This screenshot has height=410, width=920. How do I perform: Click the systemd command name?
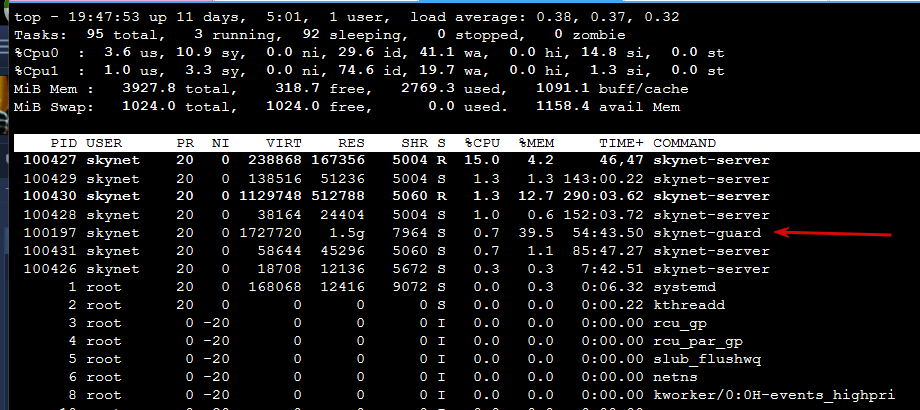[684, 287]
